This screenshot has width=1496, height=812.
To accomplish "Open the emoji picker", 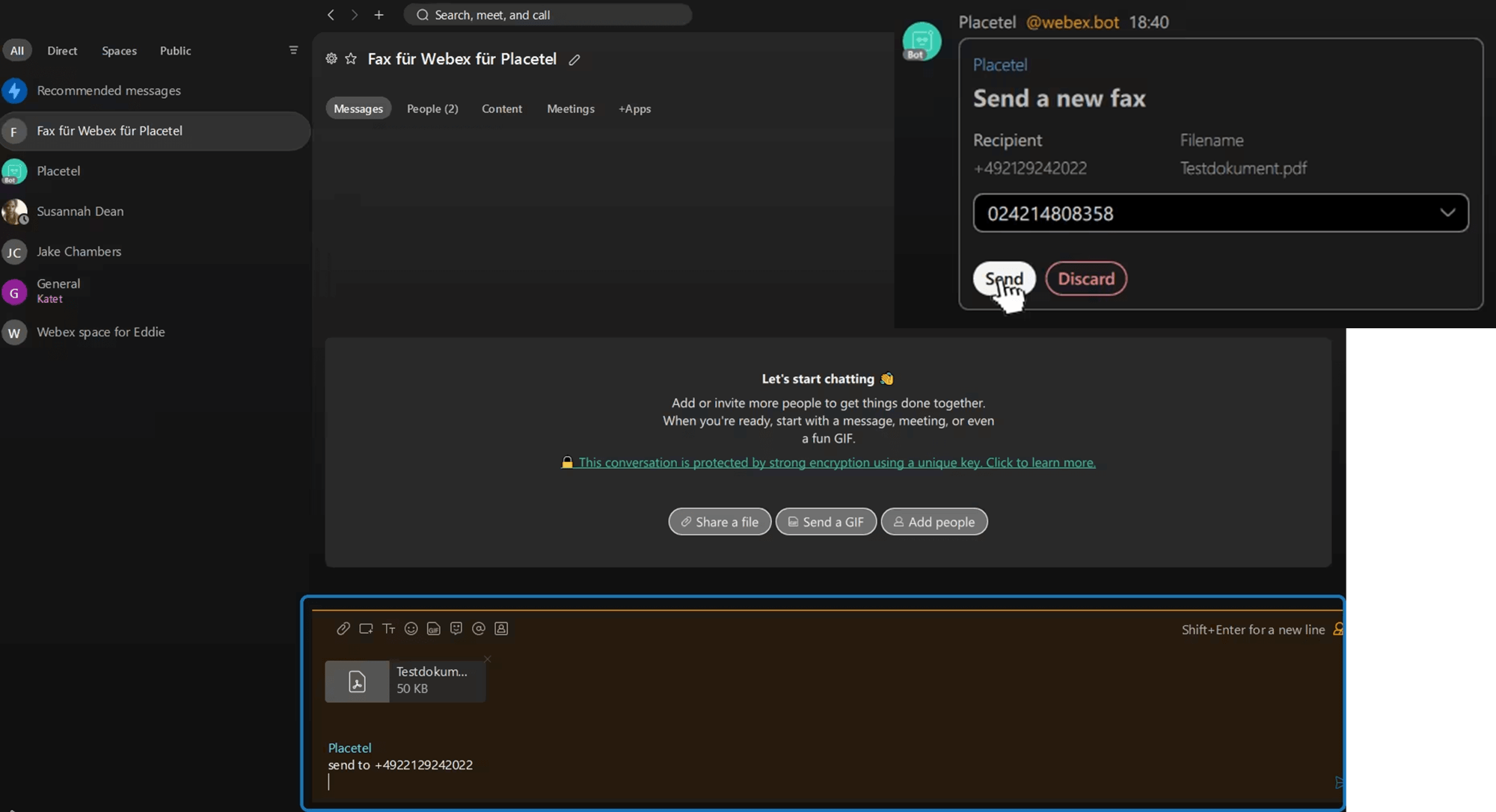I will coord(411,629).
